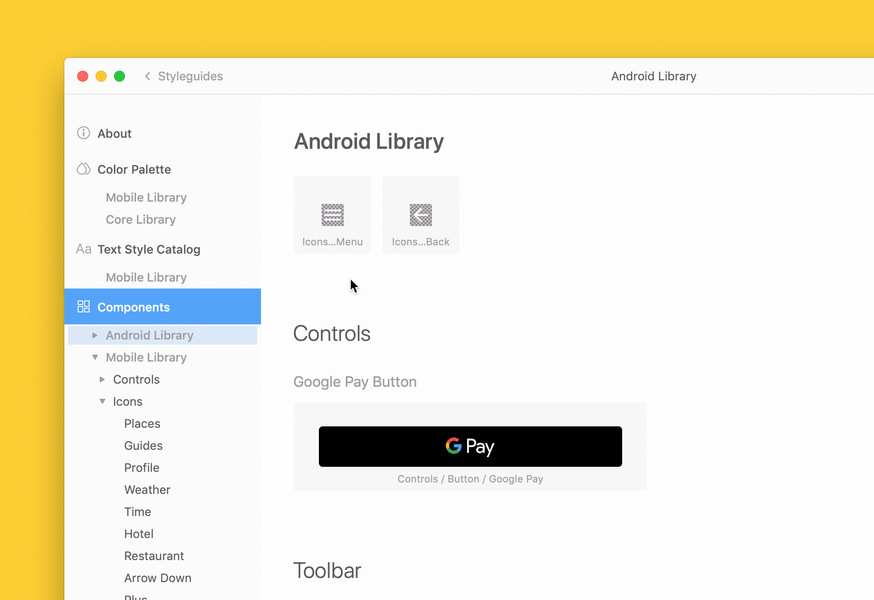Open the About section

pyautogui.click(x=114, y=133)
